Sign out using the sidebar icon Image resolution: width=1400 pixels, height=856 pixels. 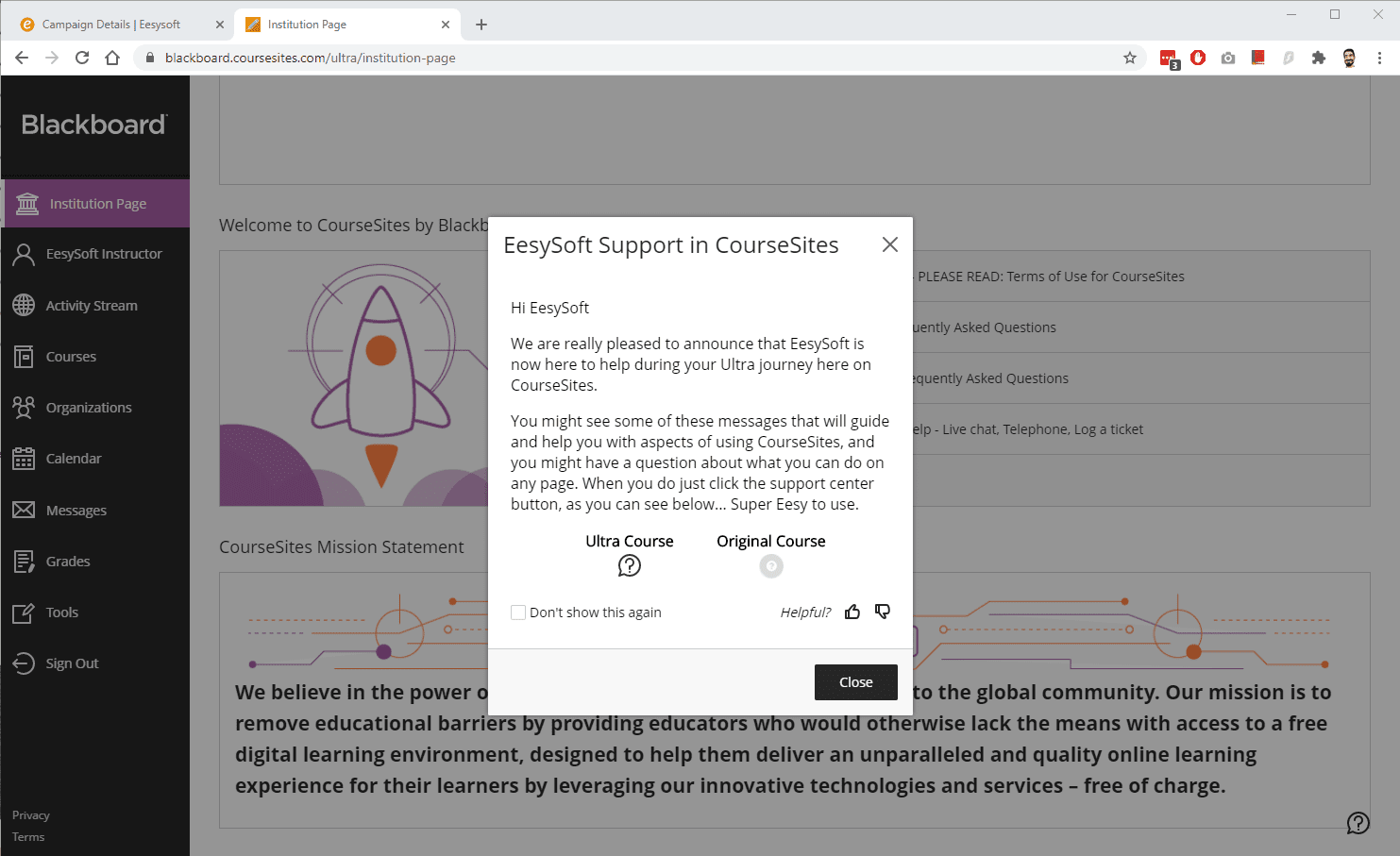tap(72, 663)
